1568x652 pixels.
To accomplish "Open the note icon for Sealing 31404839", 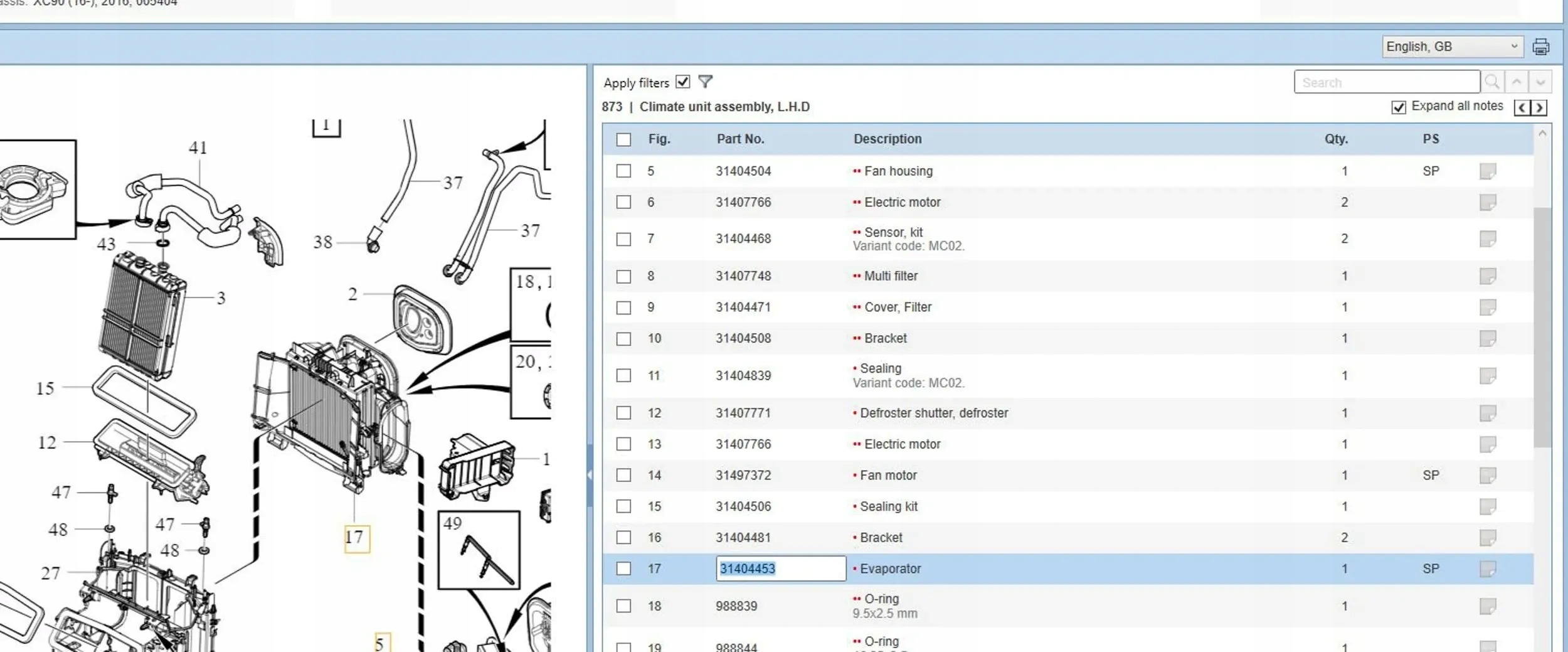I will pos(1488,375).
